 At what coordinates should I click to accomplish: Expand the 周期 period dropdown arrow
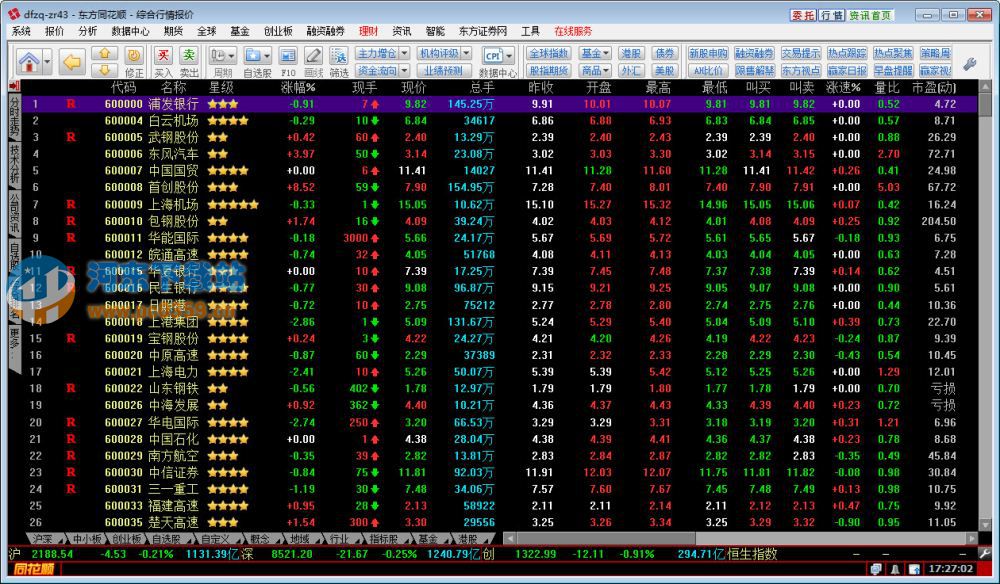pyautogui.click(x=231, y=56)
